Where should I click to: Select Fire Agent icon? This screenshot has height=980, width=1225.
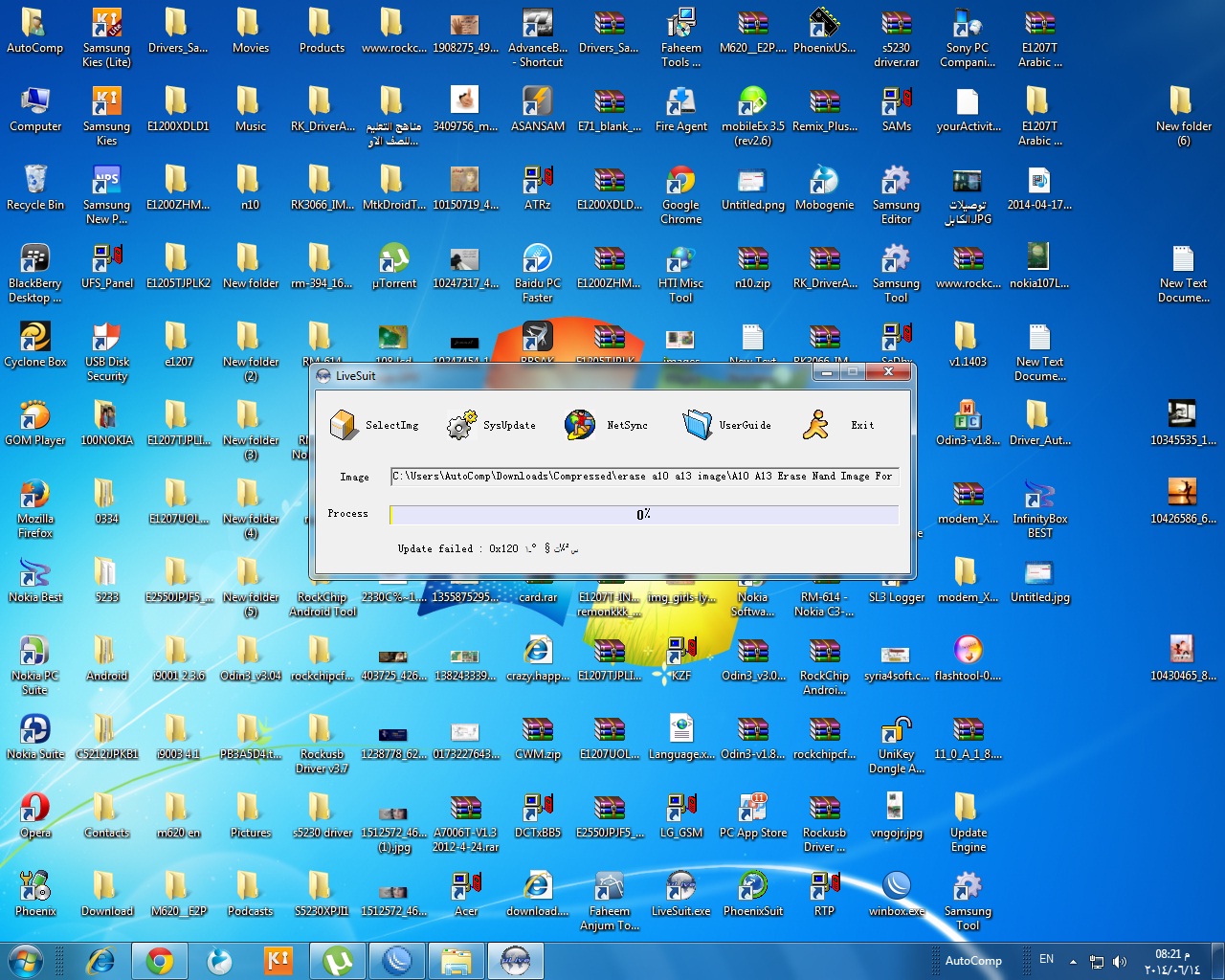pyautogui.click(x=681, y=109)
